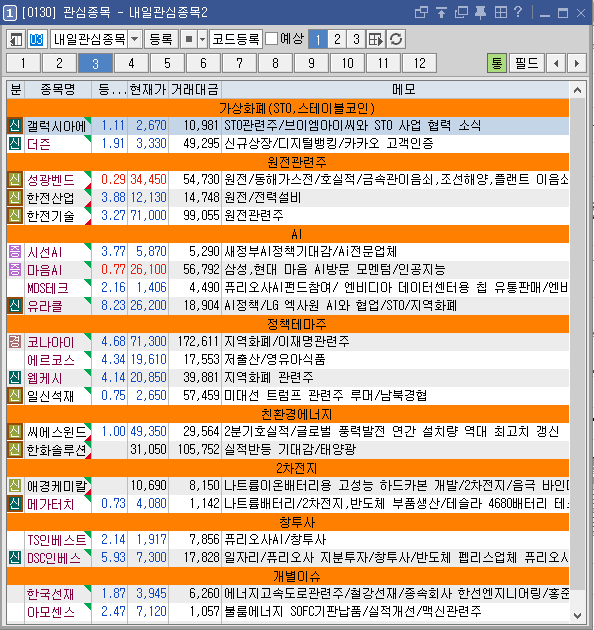594x630 pixels.
Task: Select the 한전기술 stock name
Action: pyautogui.click(x=51, y=216)
